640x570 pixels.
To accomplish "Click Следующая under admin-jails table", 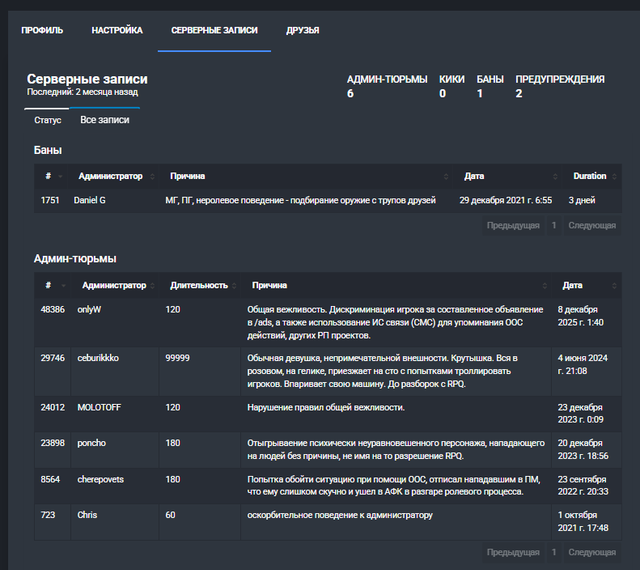I will pos(592,552).
